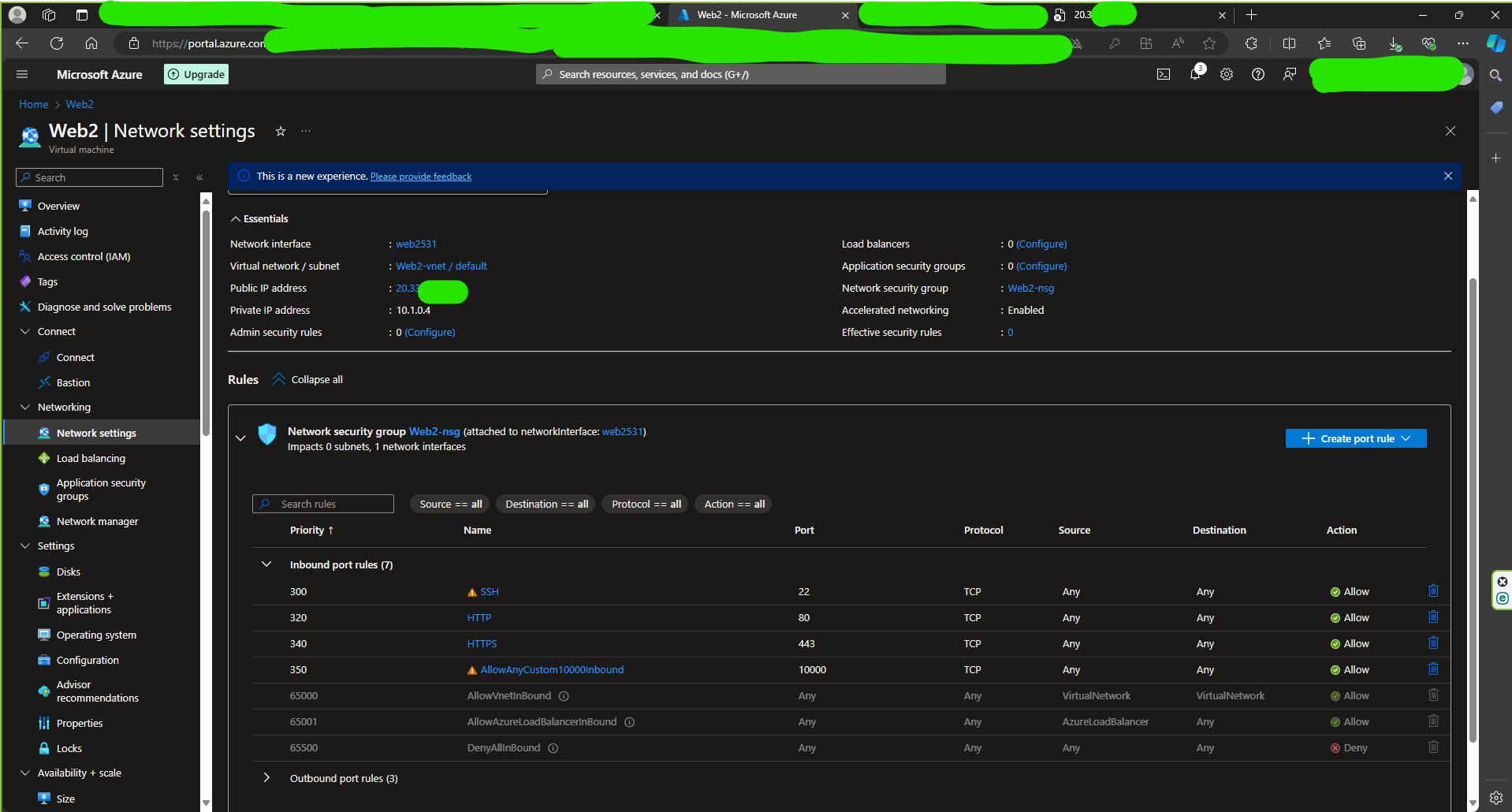Open Web2-vnet / default link
The height and width of the screenshot is (812, 1512).
(441, 266)
